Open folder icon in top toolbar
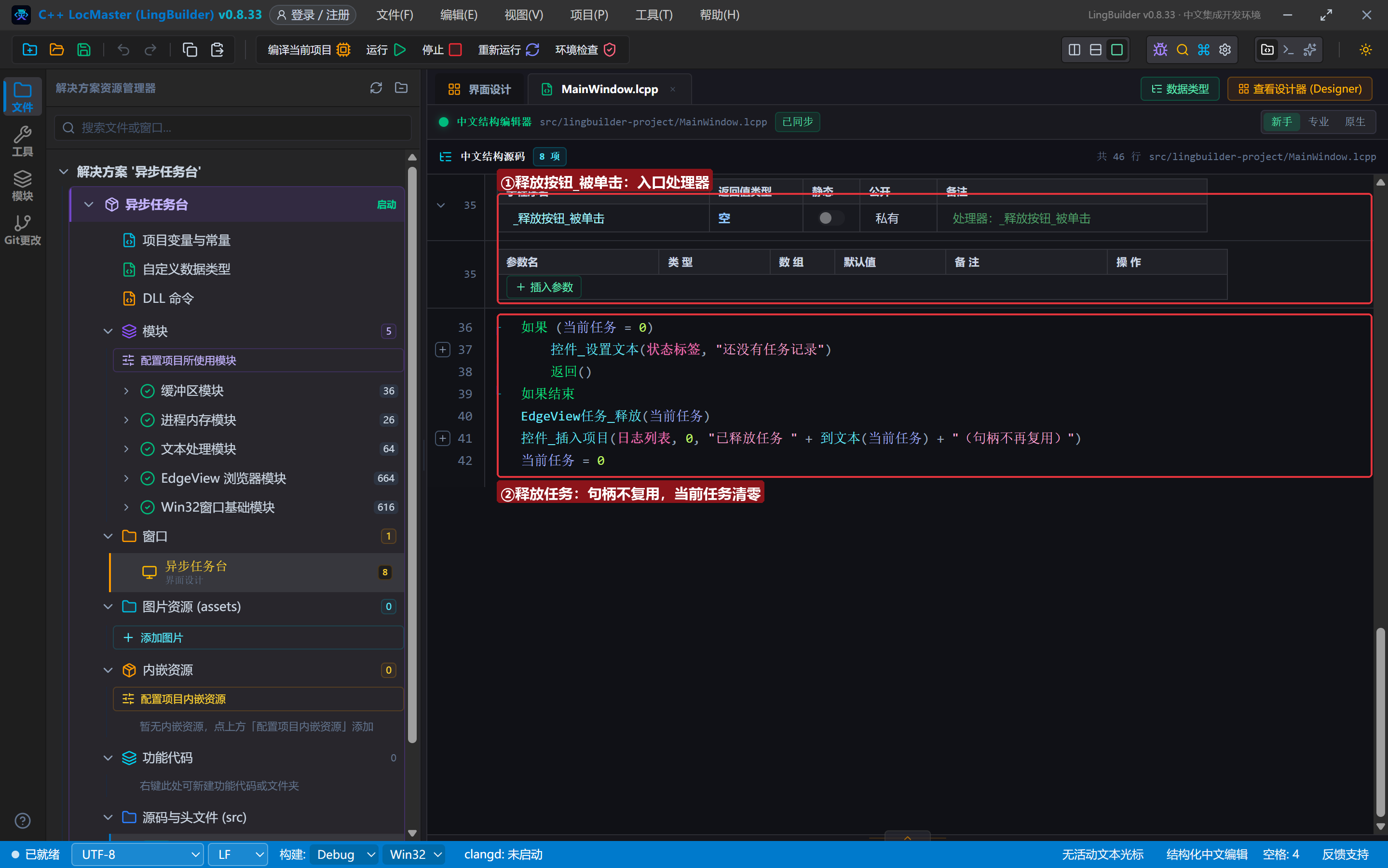Viewport: 1388px width, 868px height. (57, 50)
